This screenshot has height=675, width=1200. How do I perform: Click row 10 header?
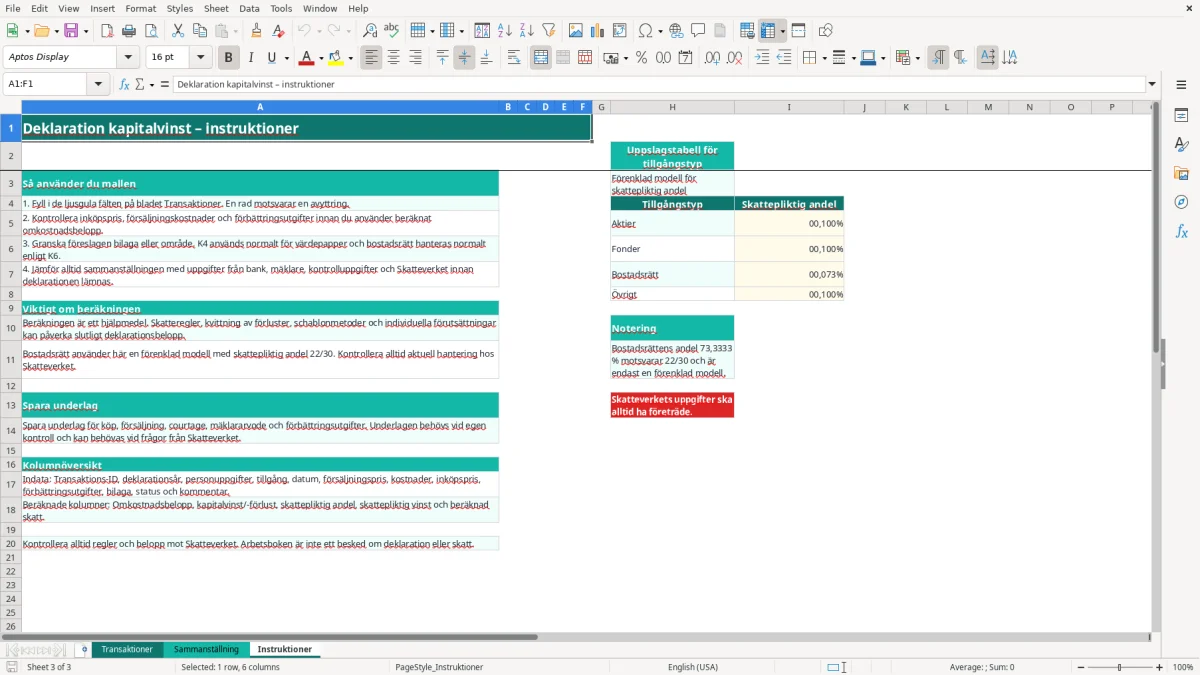click(x=11, y=328)
